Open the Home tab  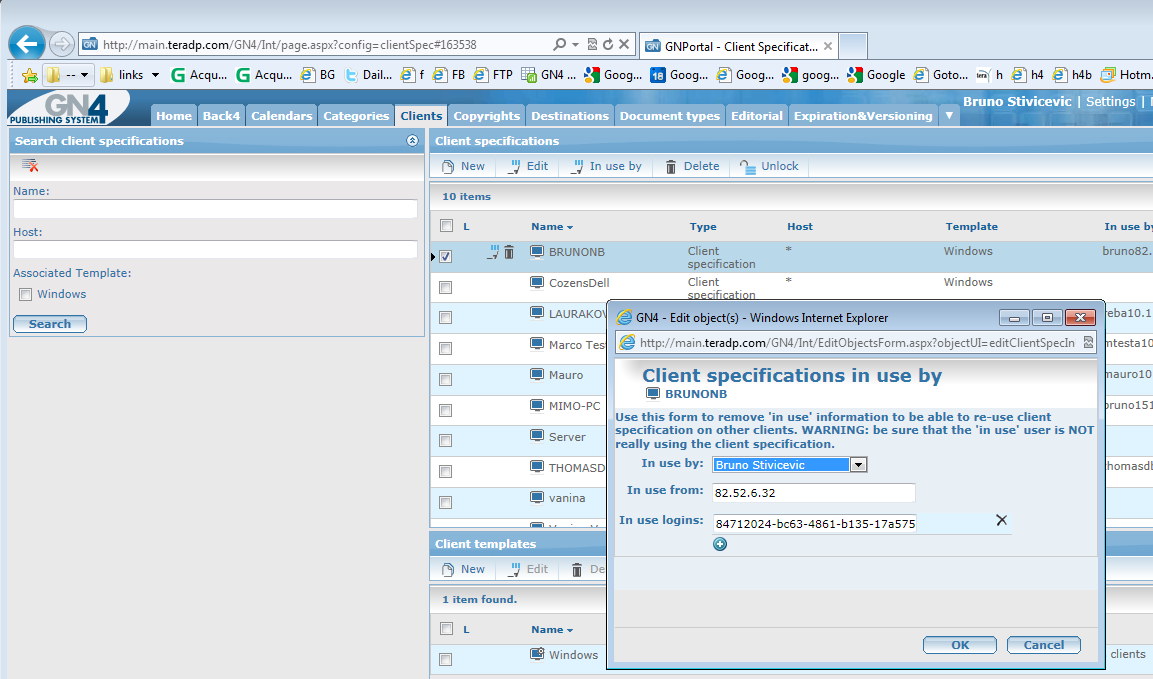tap(174, 115)
